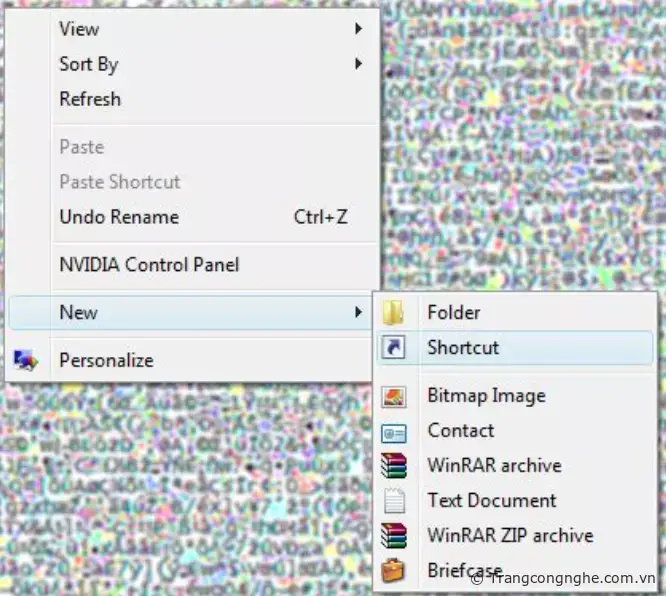
Task: Click the Bitmap Image icon
Action: point(393,396)
